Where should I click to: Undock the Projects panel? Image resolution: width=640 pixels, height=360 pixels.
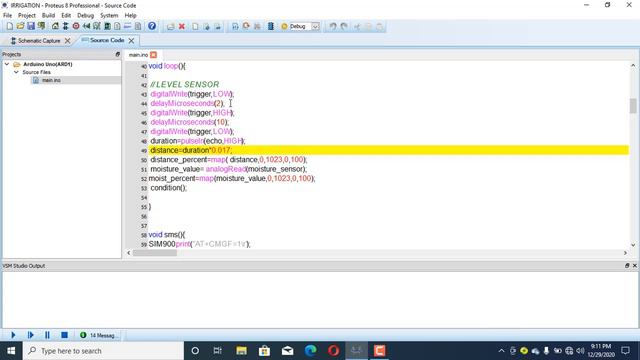click(118, 54)
